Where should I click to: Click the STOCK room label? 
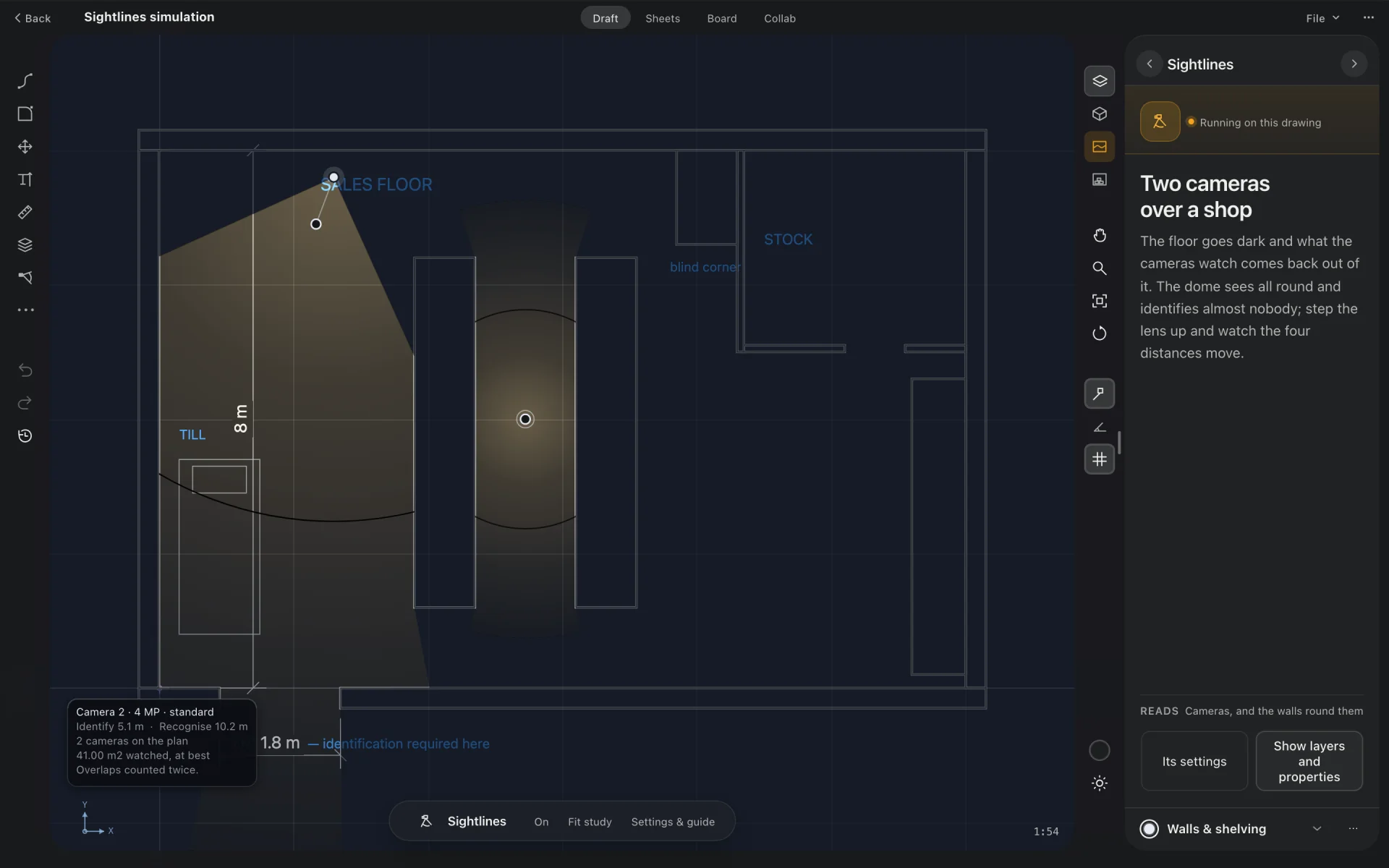(x=788, y=239)
